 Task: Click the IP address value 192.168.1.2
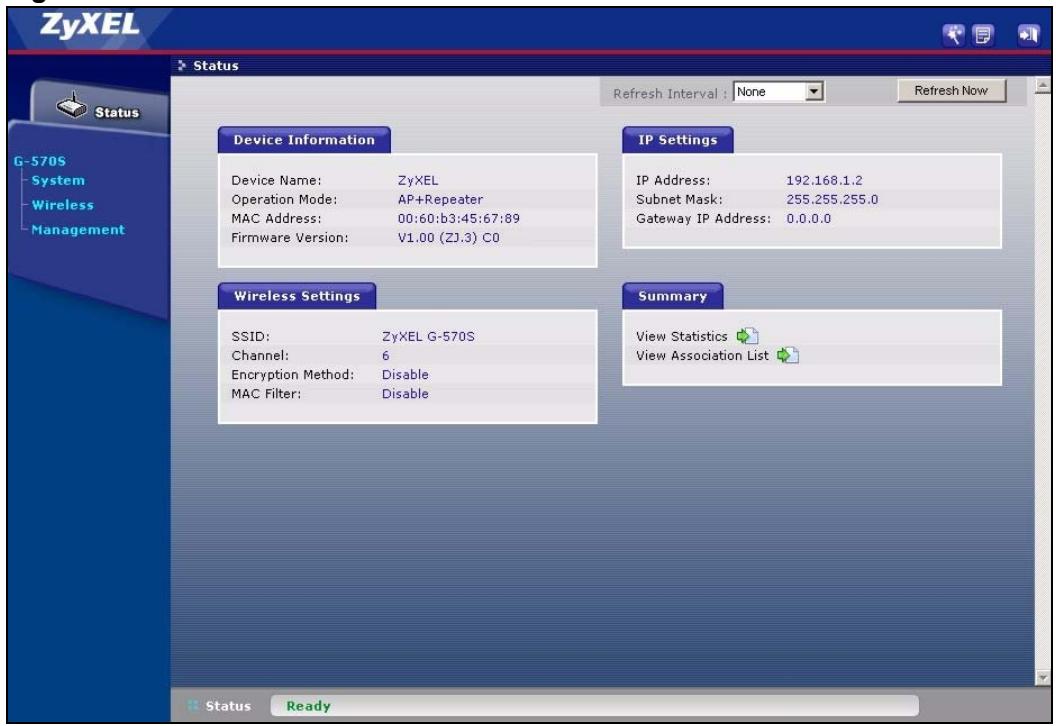824,180
